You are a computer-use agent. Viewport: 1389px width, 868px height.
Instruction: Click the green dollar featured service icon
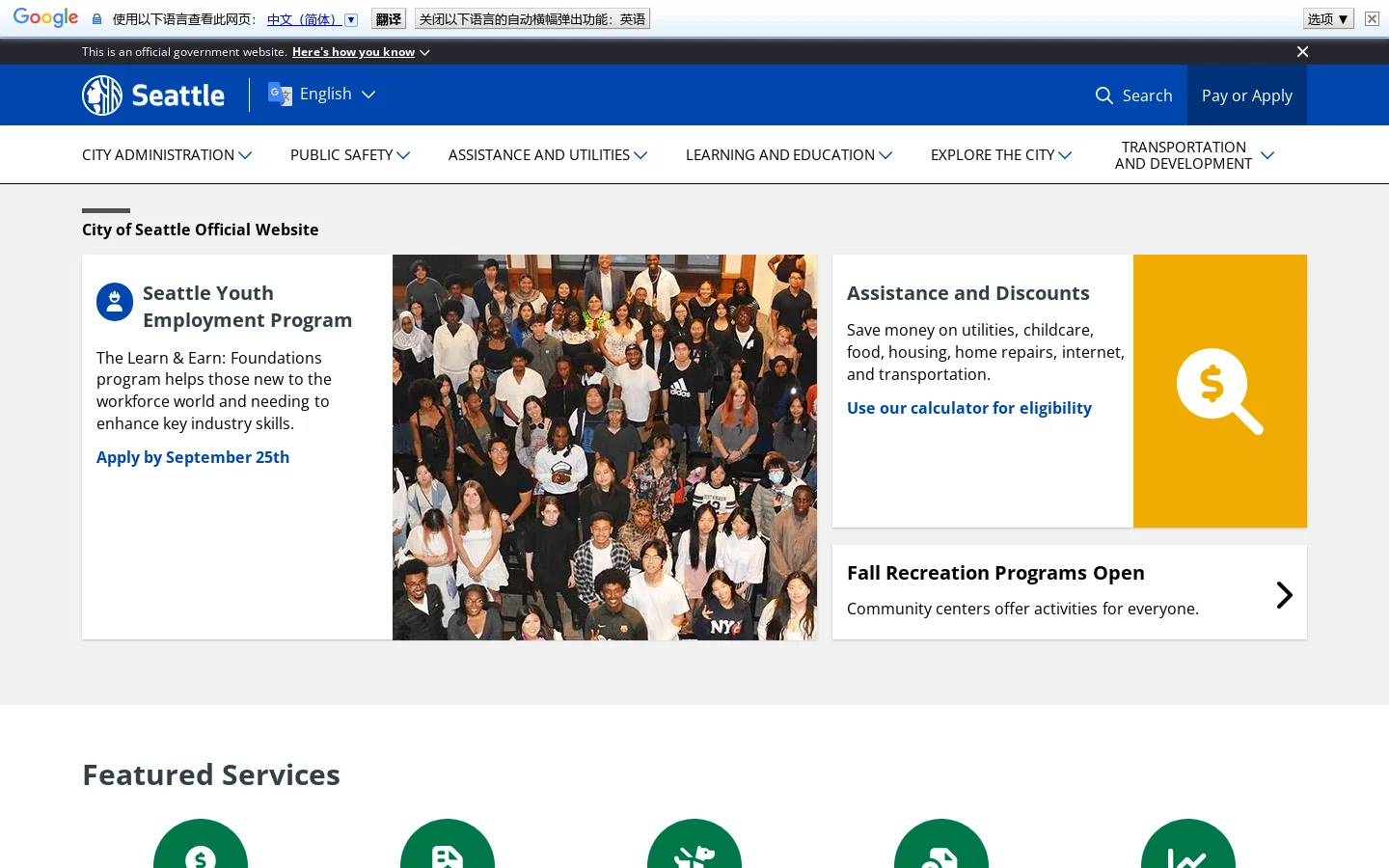[x=201, y=844]
